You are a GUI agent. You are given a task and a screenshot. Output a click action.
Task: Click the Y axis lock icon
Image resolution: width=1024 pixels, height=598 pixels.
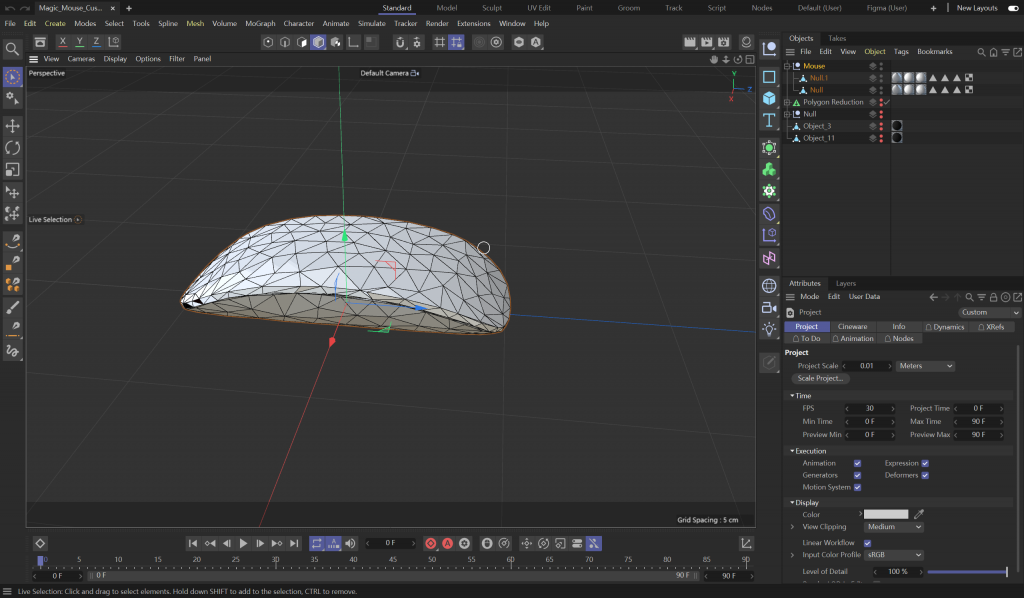point(80,42)
